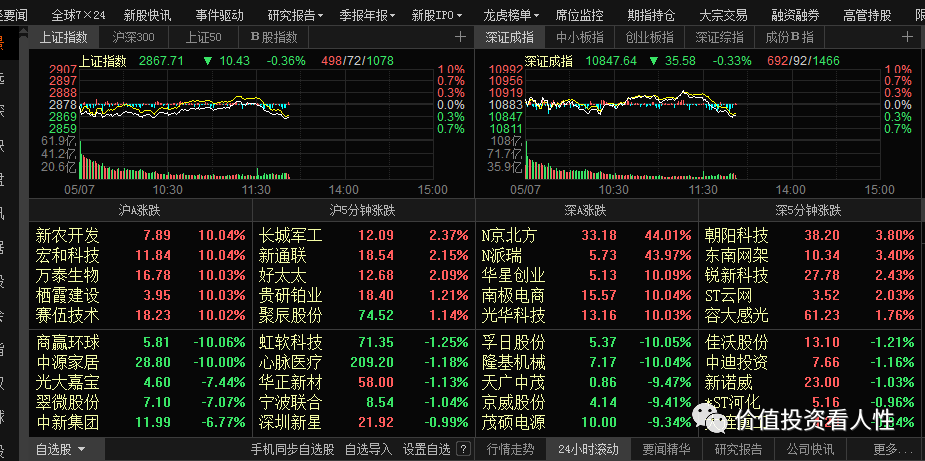Image resolution: width=925 pixels, height=461 pixels.
Task: Switch to the 中小板指 tab
Action: coord(580,37)
